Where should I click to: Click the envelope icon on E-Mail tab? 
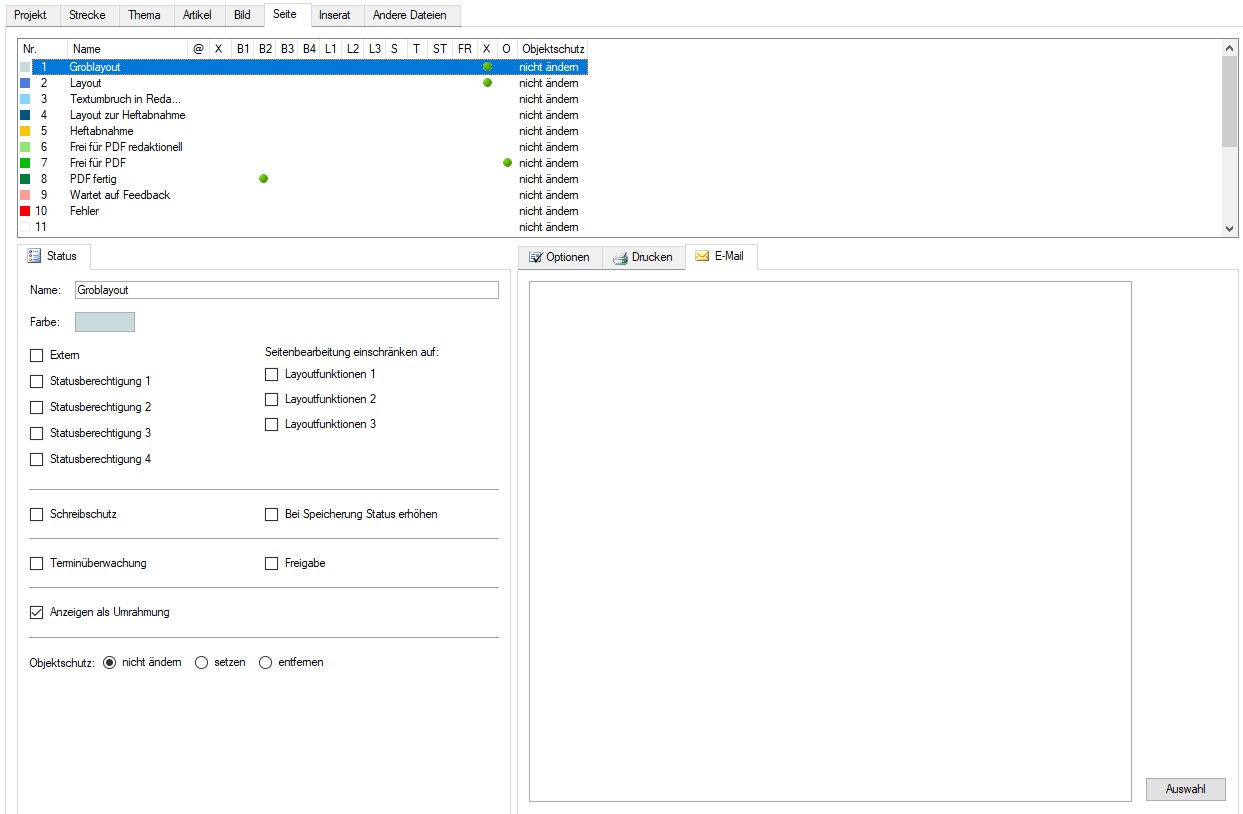[702, 257]
